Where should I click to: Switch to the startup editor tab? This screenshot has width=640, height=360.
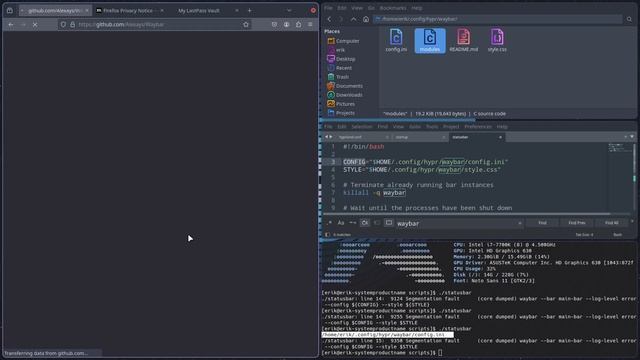click(419, 137)
